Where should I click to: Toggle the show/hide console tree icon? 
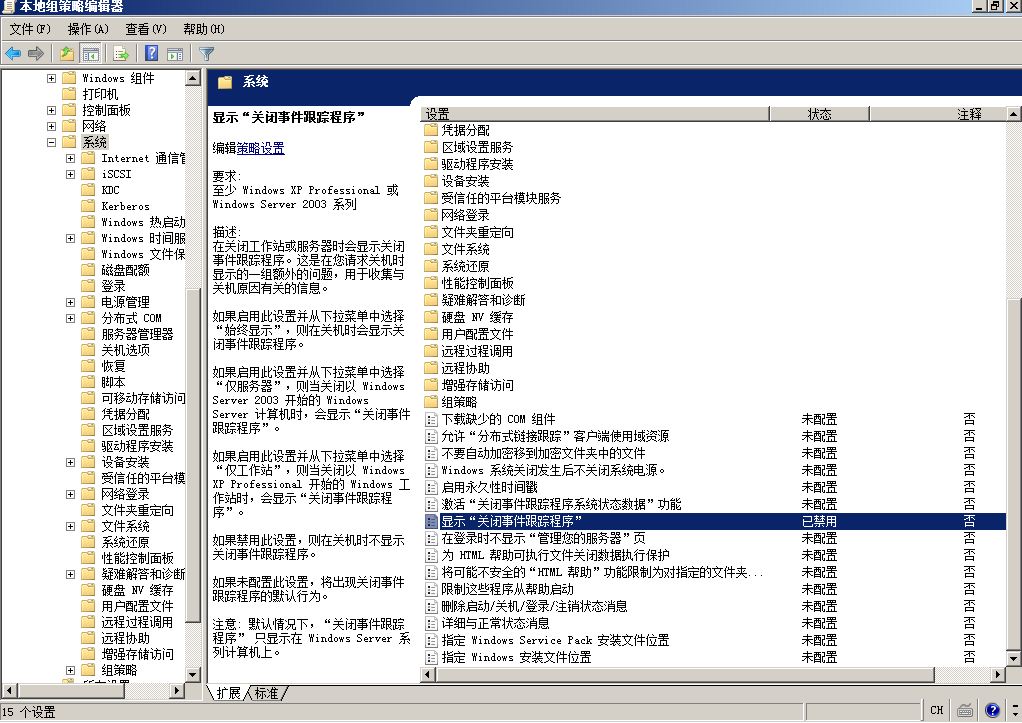click(90, 54)
